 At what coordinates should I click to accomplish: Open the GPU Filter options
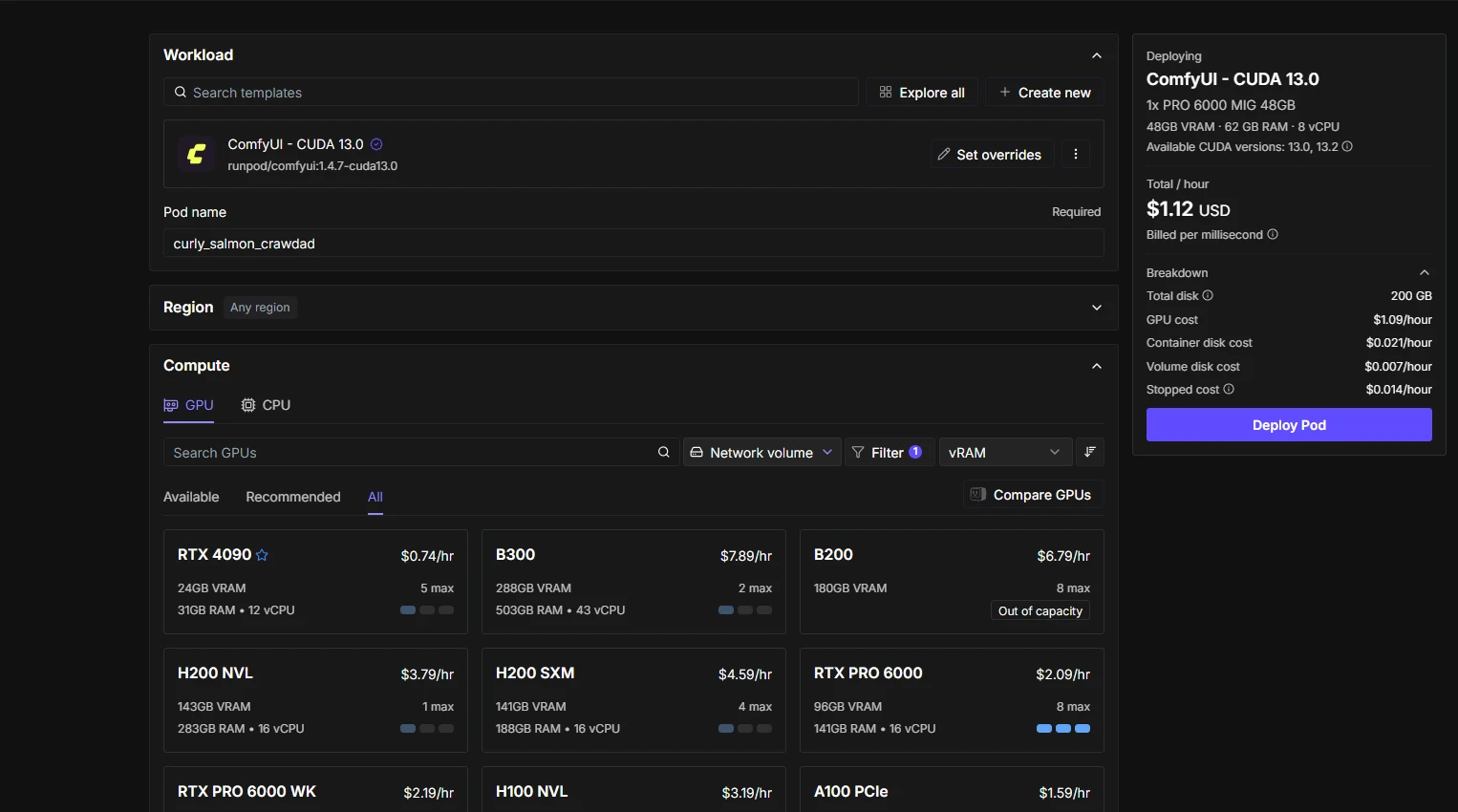(889, 452)
